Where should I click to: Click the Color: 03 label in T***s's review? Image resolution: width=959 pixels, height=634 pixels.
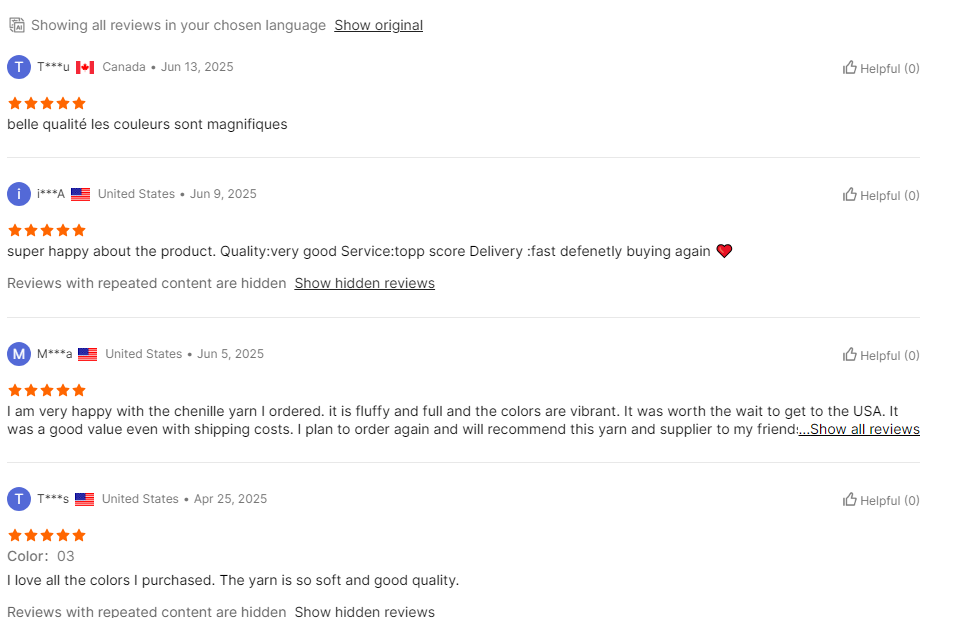pyautogui.click(x=41, y=556)
